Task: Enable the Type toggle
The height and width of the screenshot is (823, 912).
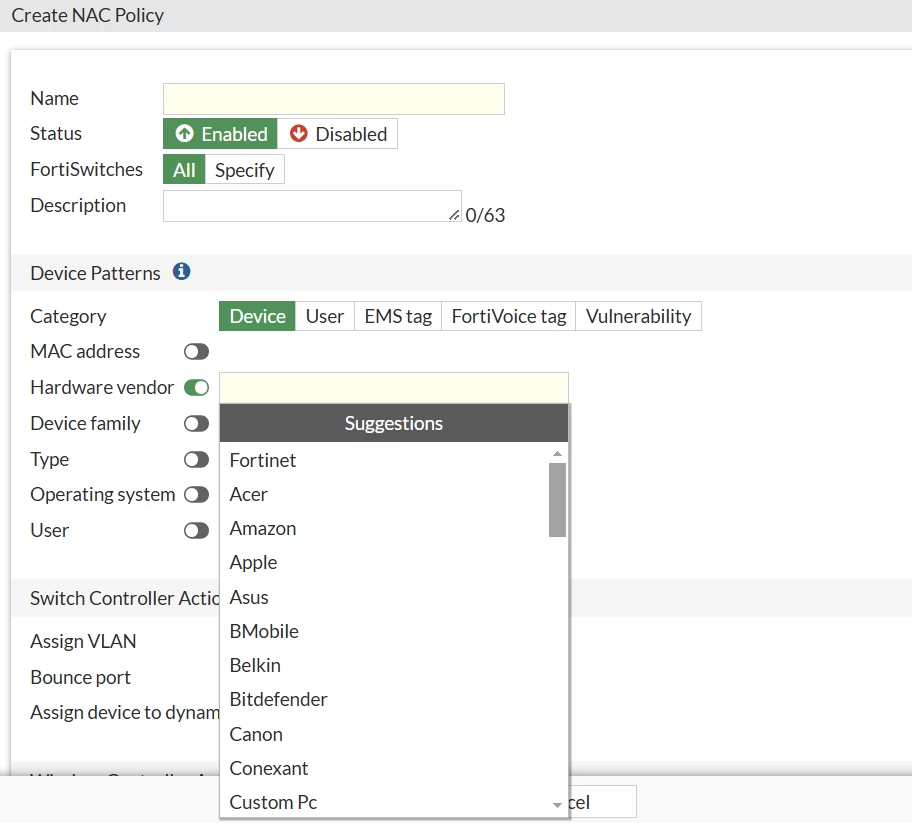Action: [x=197, y=459]
